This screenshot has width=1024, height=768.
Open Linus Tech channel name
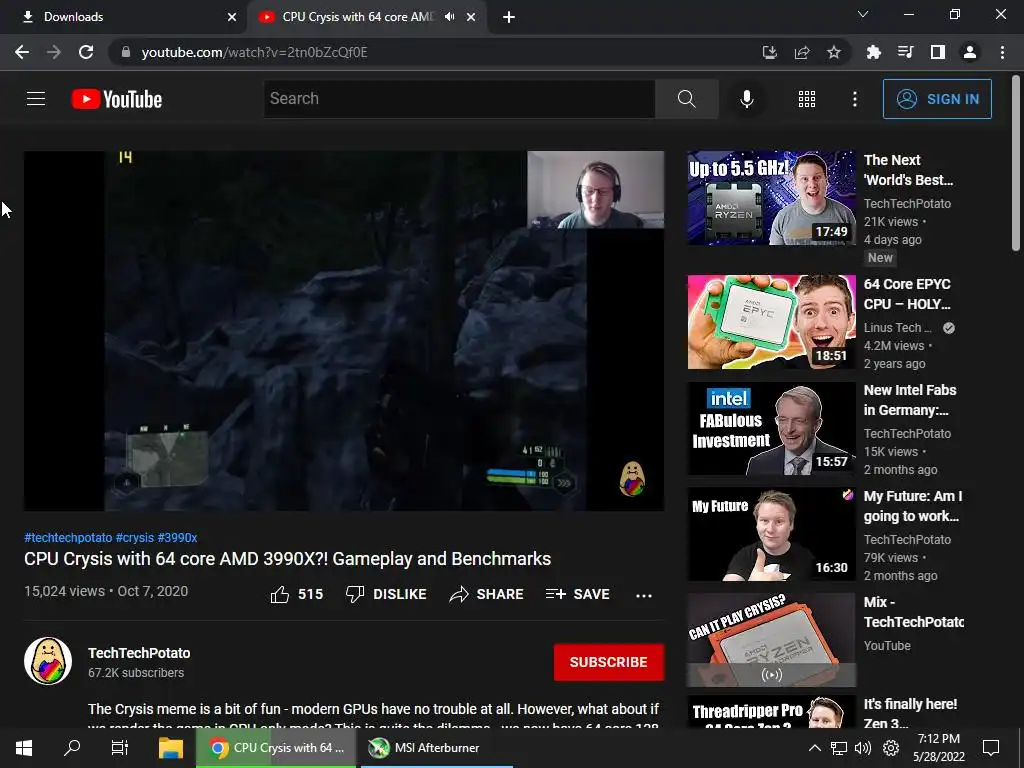click(898, 328)
